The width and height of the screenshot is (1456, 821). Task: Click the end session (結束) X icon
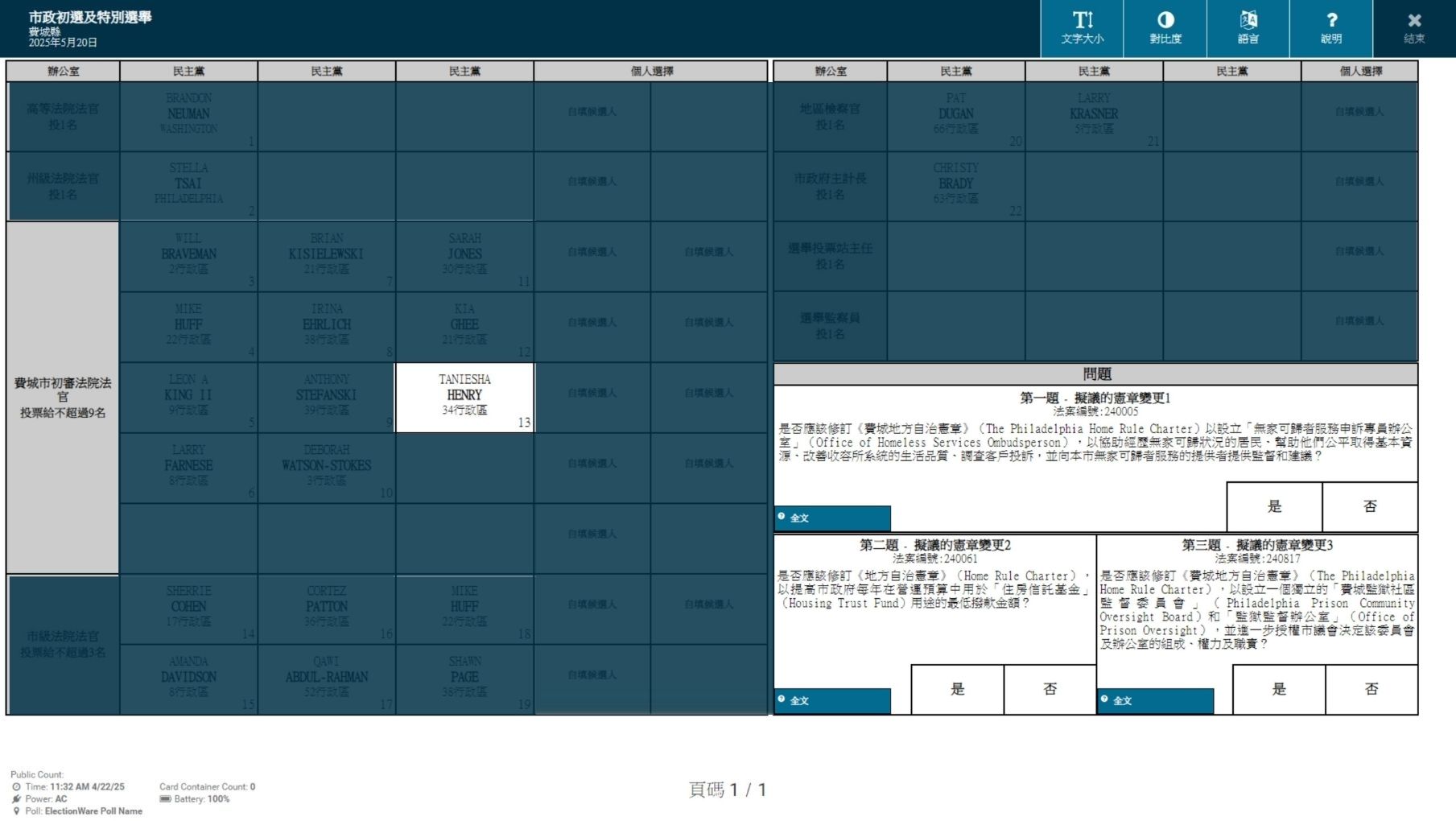tap(1414, 28)
